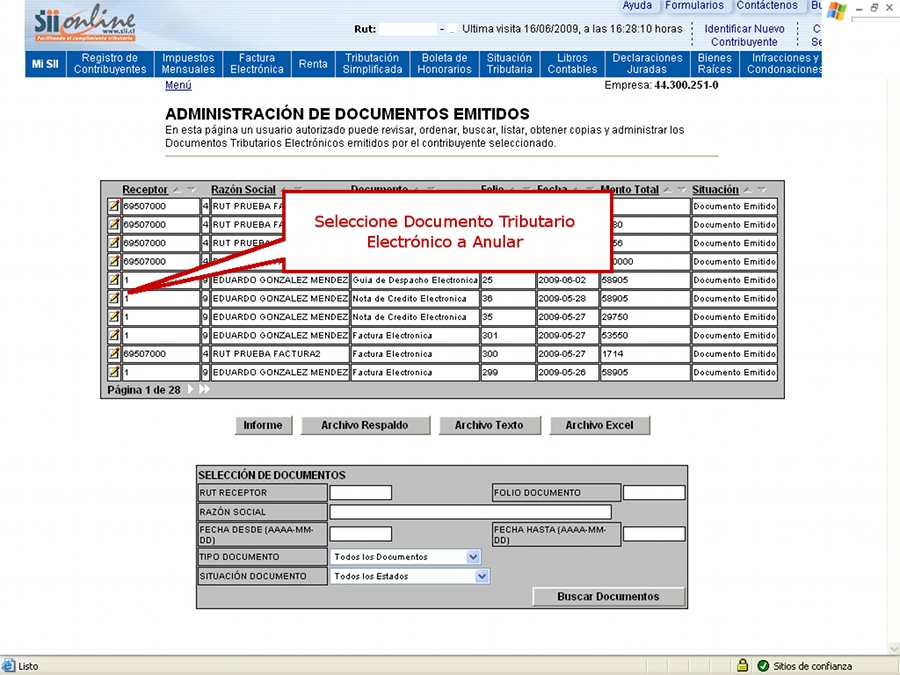Open Boleta de Honorarios menu

pyautogui.click(x=444, y=64)
